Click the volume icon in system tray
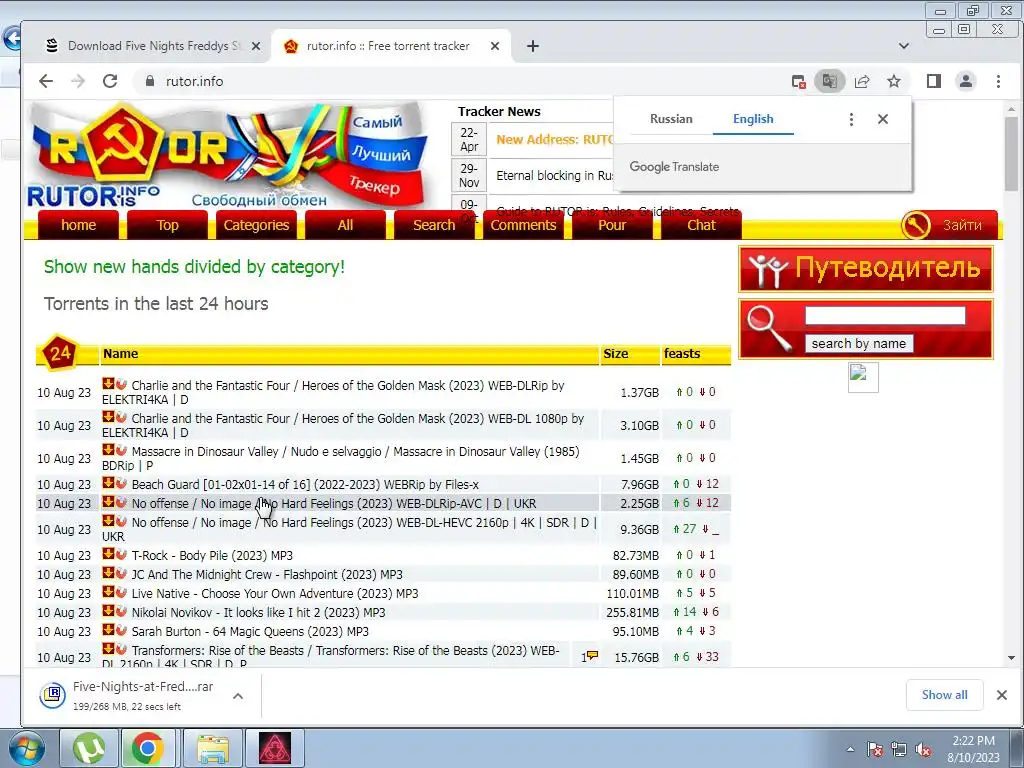Viewport: 1024px width, 768px height. (x=923, y=750)
